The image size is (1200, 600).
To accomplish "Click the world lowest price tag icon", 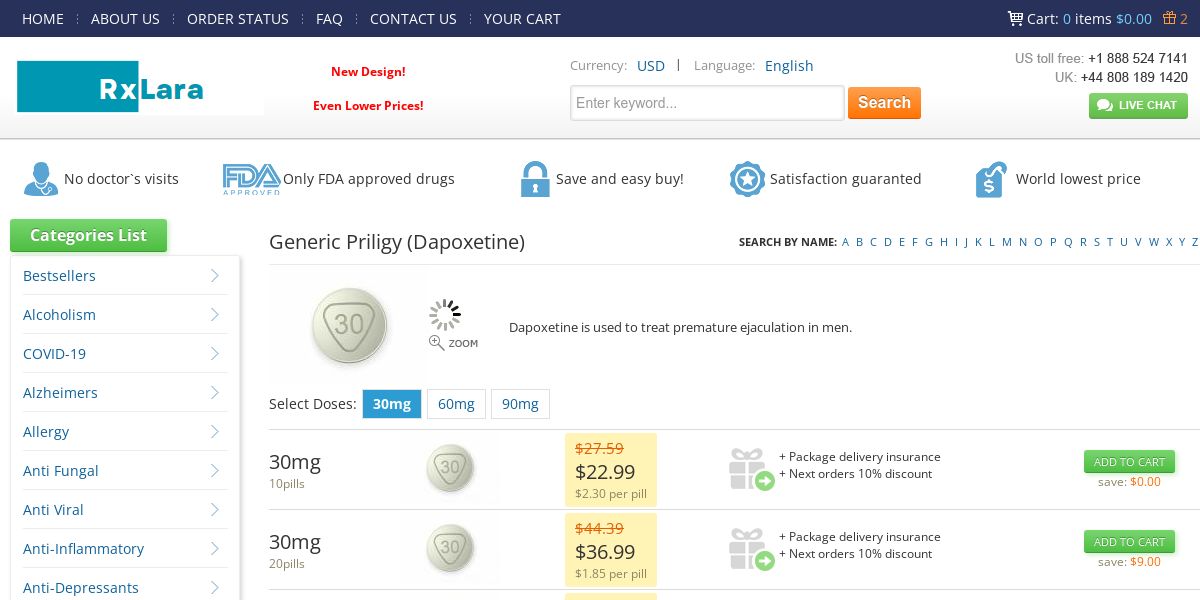I will point(990,179).
